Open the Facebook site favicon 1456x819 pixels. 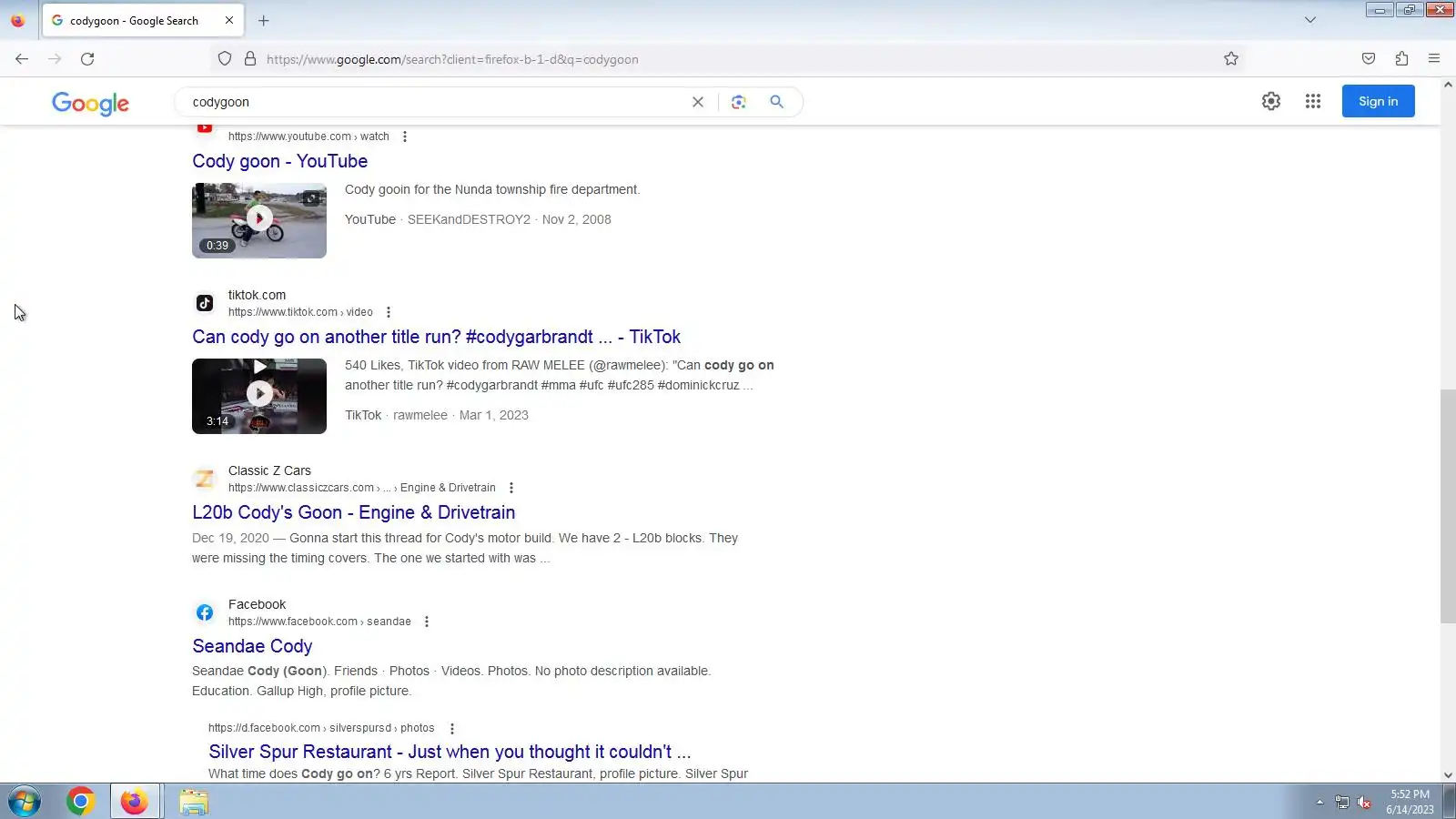(205, 612)
